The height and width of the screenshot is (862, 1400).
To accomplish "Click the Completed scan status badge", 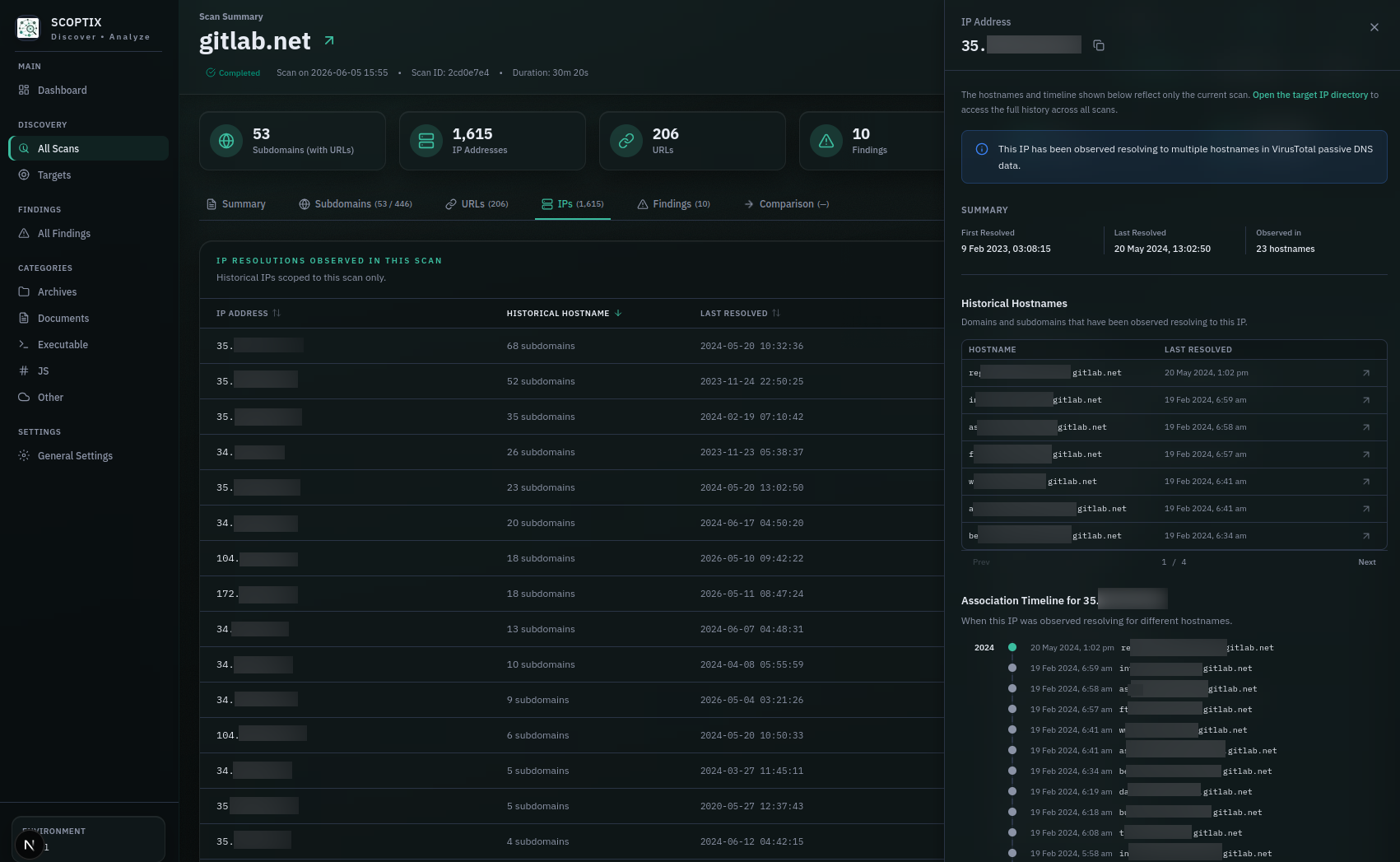I will pos(233,73).
